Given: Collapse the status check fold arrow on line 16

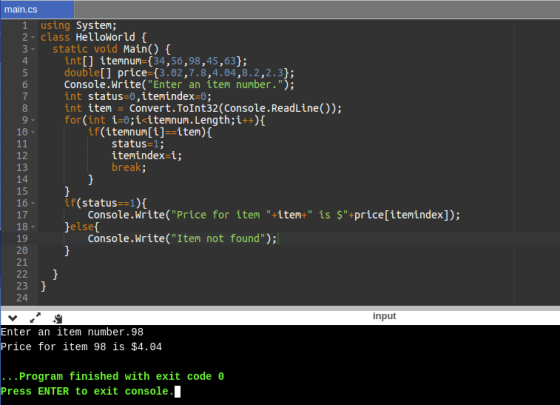Looking at the screenshot, I should [33, 203].
